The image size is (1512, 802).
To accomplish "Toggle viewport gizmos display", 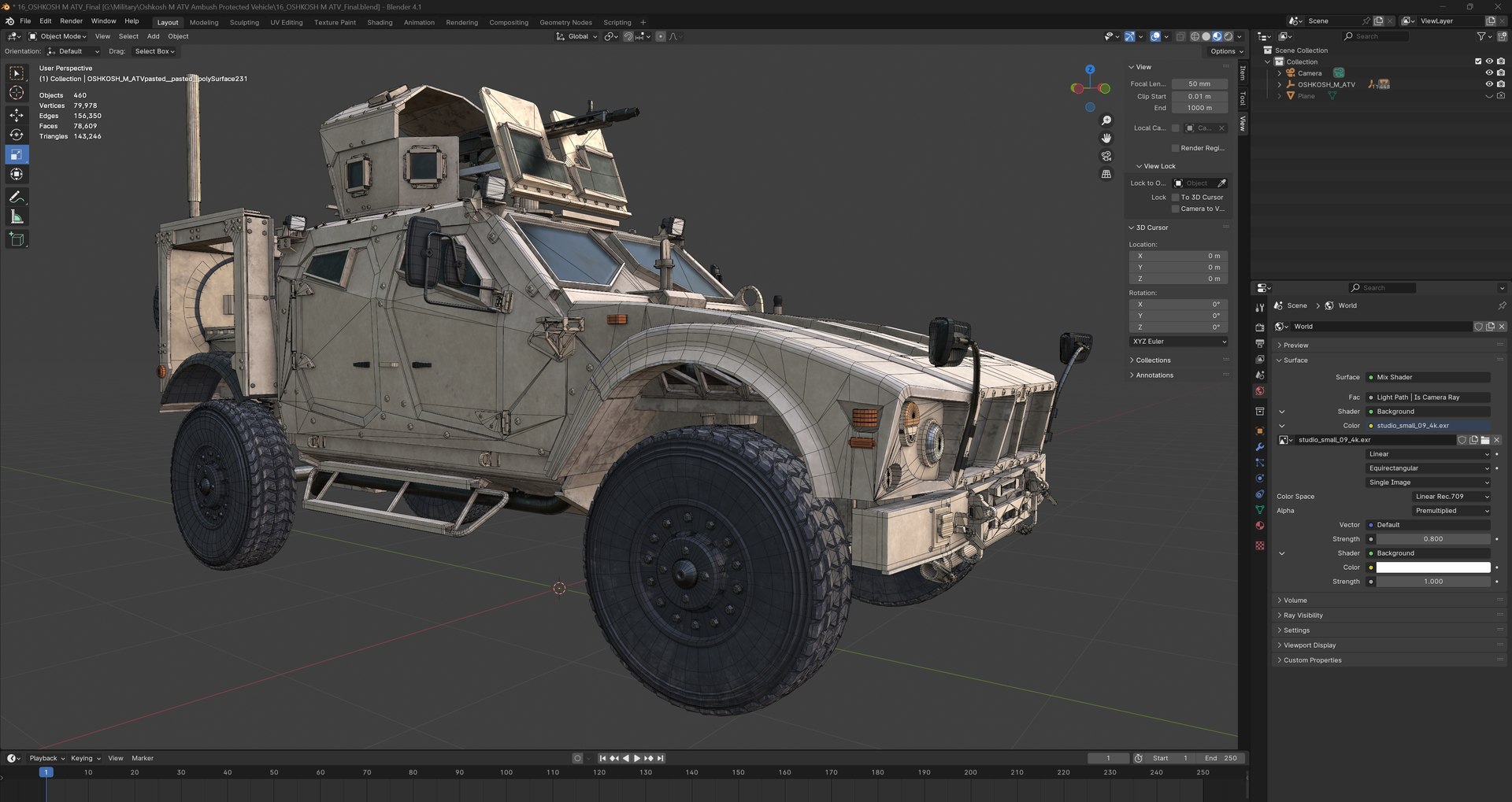I will click(1129, 36).
